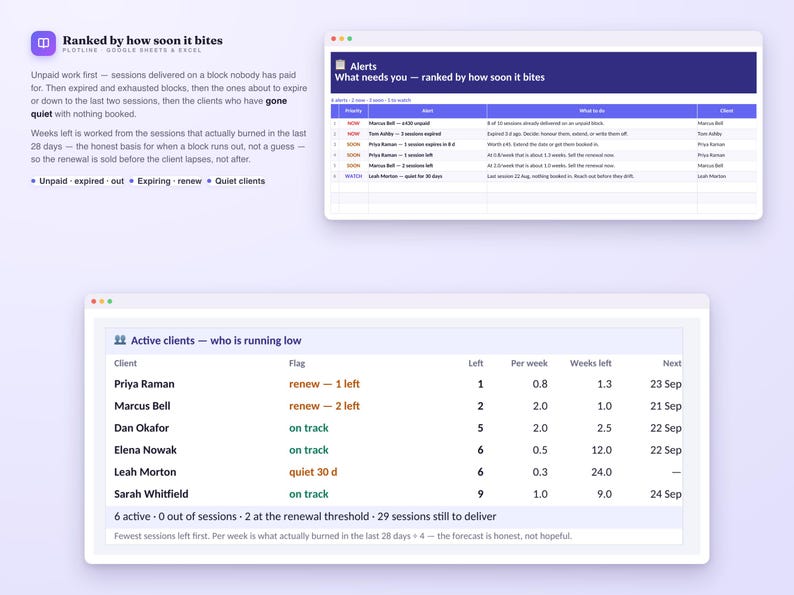The width and height of the screenshot is (794, 595).
Task: Click NOW priority on Tom Ashby alert
Action: click(353, 134)
